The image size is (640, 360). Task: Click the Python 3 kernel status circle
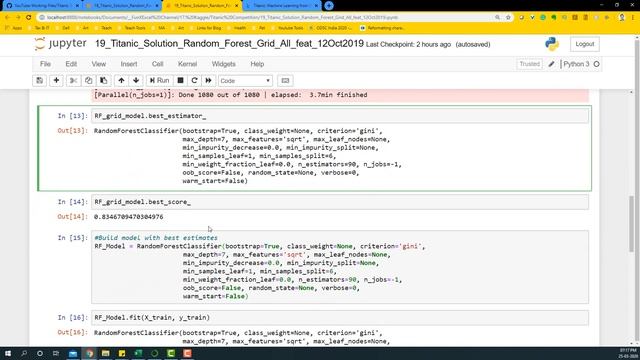tap(596, 64)
